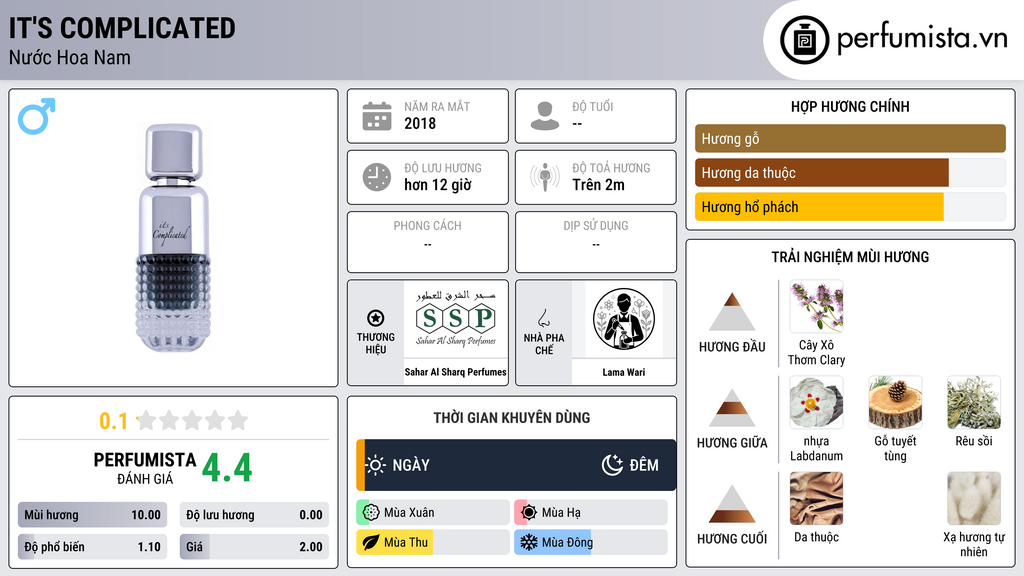
Task: Open the Sahar Al Sharq Perfumes brand link
Action: pos(456,372)
